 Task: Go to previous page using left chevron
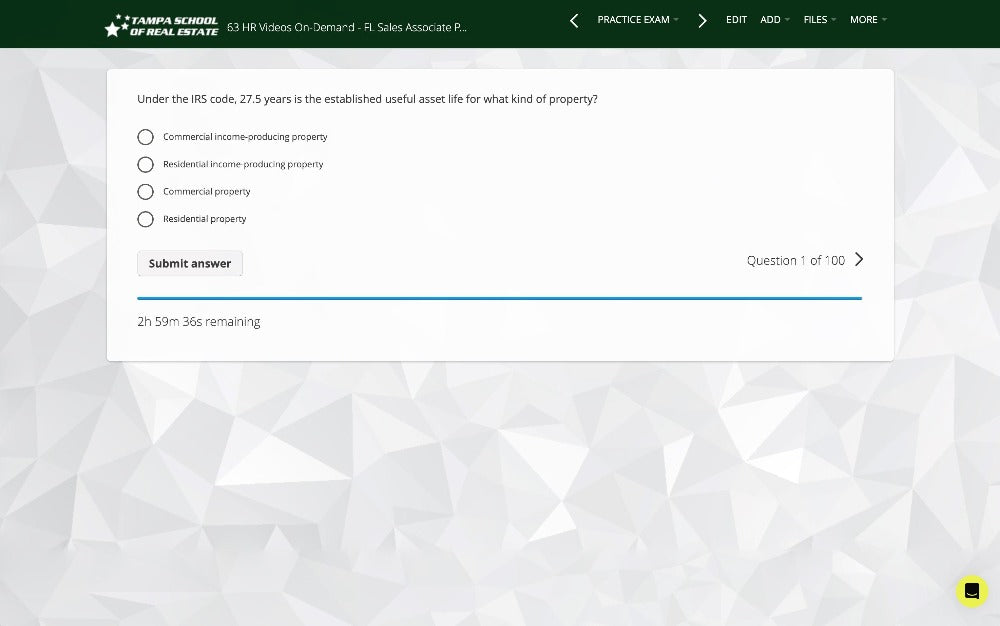[x=574, y=20]
